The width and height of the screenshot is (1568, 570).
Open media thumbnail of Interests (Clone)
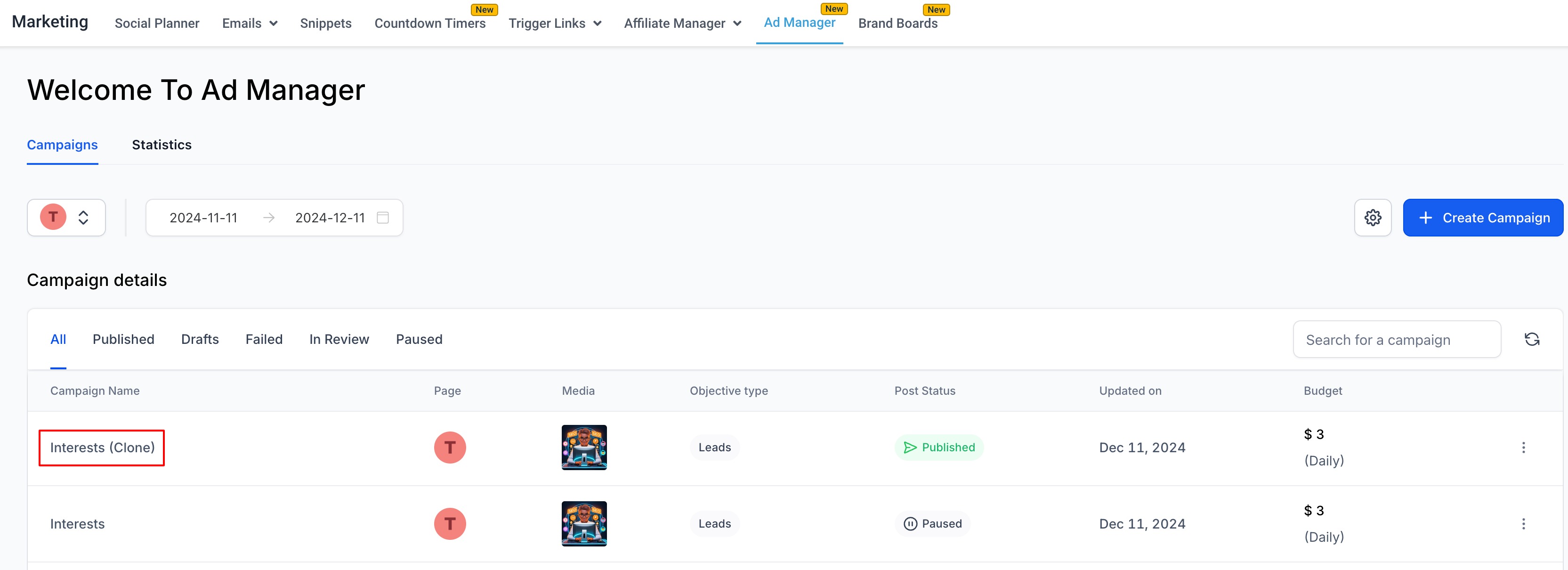point(584,448)
